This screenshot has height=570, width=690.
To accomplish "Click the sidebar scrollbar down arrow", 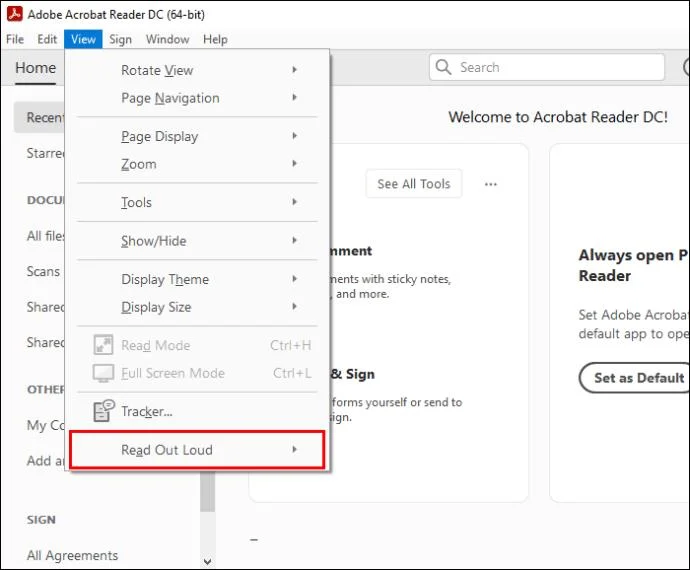I will pos(208,561).
